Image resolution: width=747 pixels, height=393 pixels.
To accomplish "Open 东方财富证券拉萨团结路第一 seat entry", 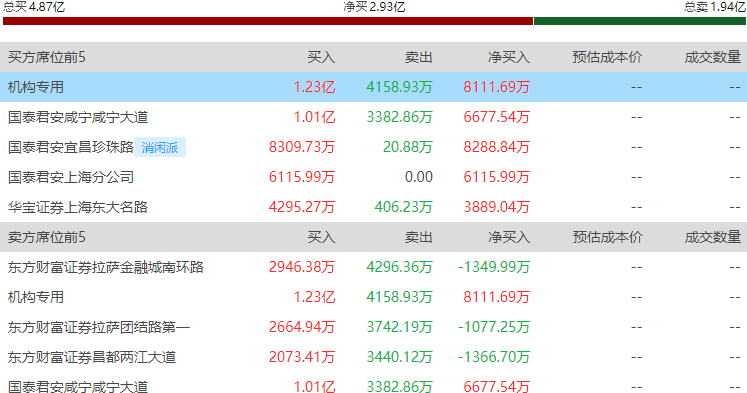I will [x=99, y=327].
